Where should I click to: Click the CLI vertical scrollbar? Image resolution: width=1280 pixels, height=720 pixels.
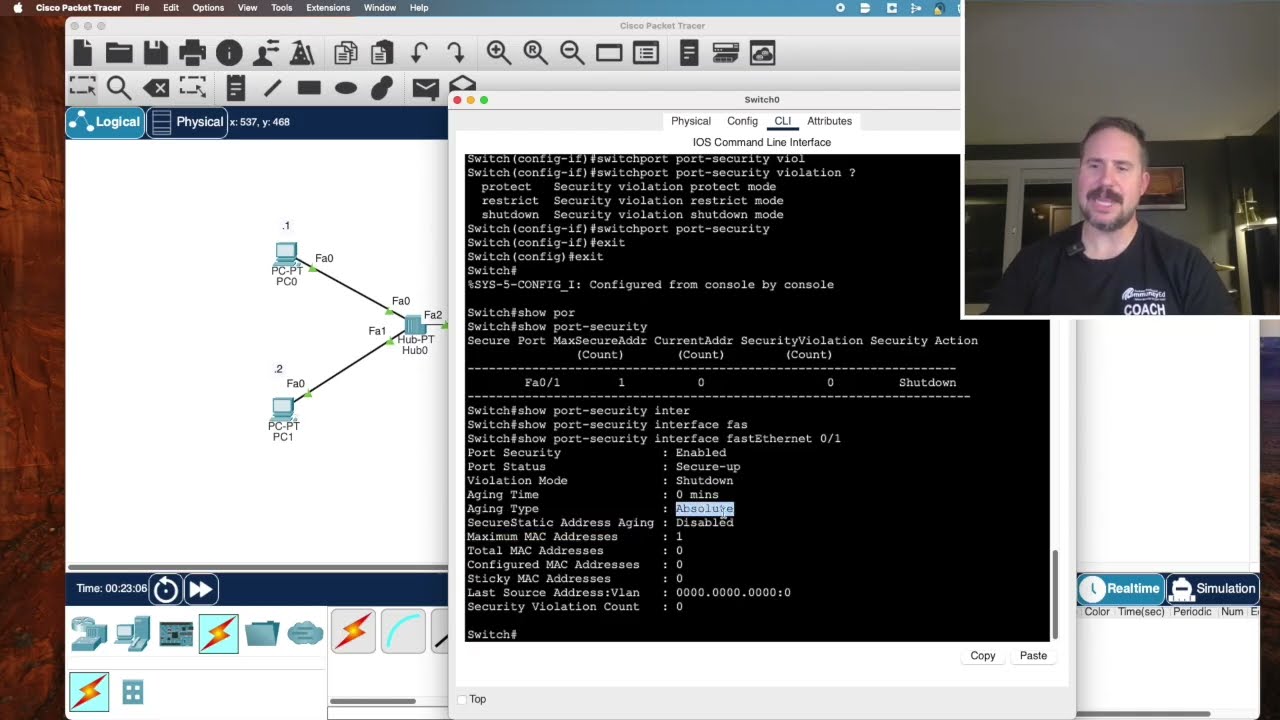pyautogui.click(x=1054, y=594)
